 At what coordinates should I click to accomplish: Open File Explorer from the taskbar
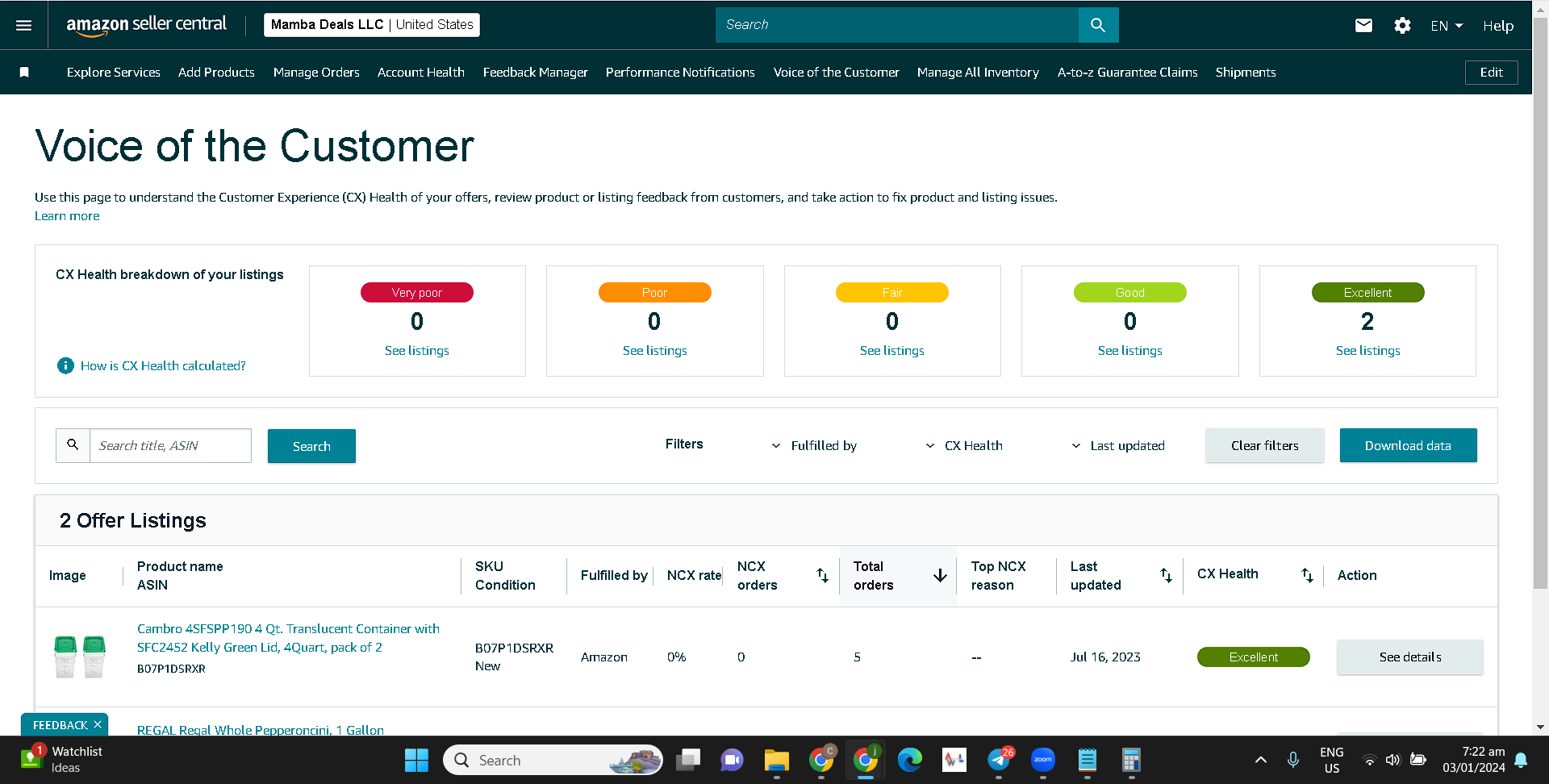776,760
